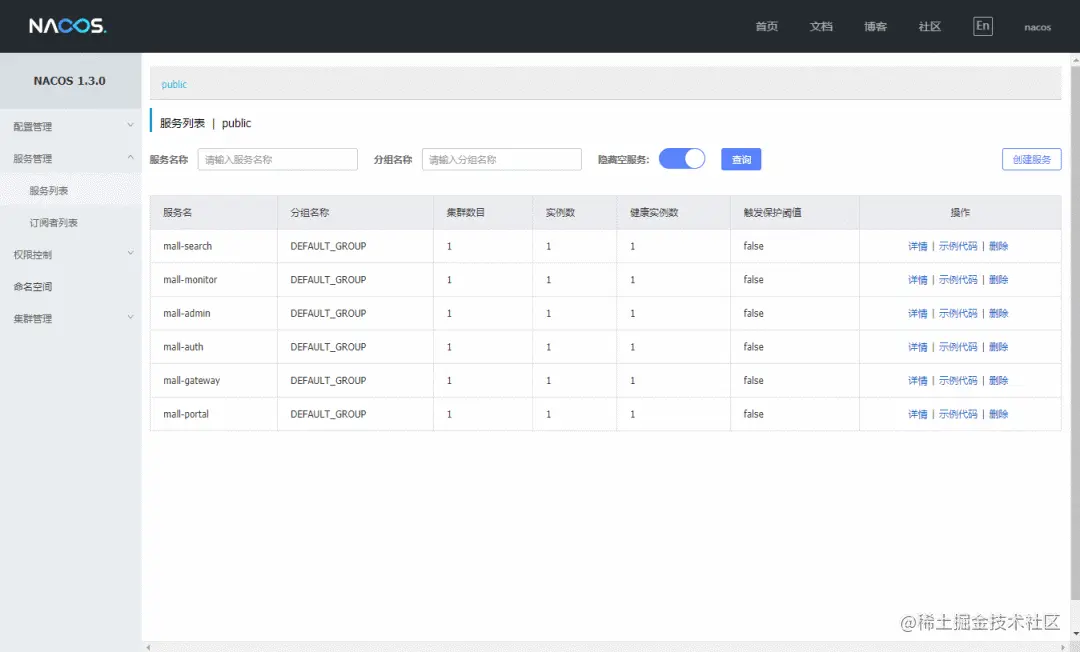Click 删除 for mall-auth
Image resolution: width=1080 pixels, height=652 pixels.
[999, 347]
